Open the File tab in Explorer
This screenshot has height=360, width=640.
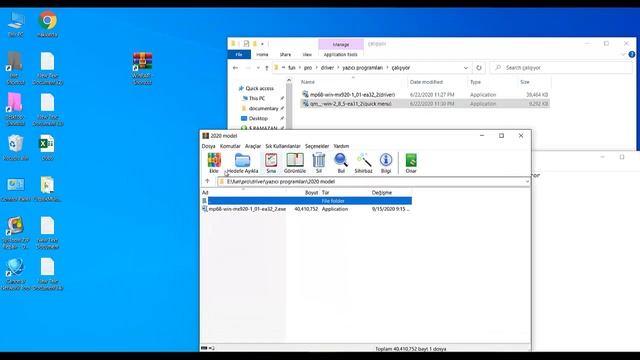(x=239, y=54)
